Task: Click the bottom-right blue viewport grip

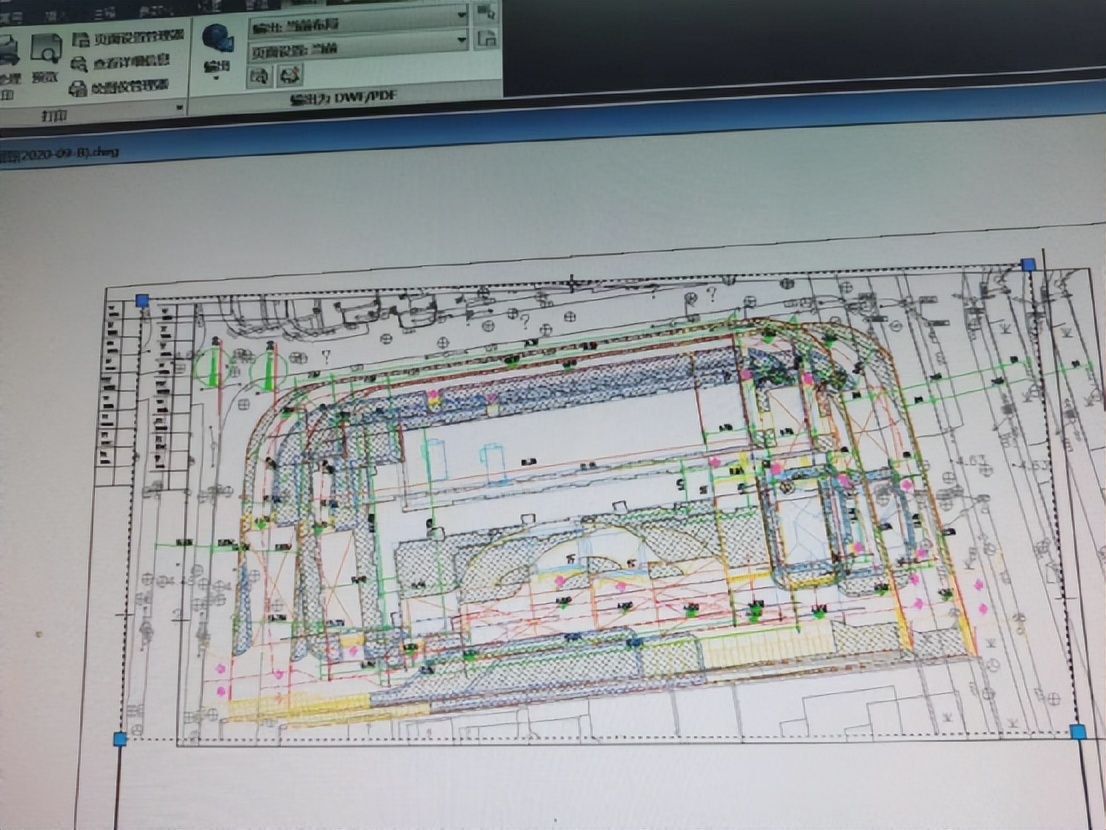Action: point(1078,732)
